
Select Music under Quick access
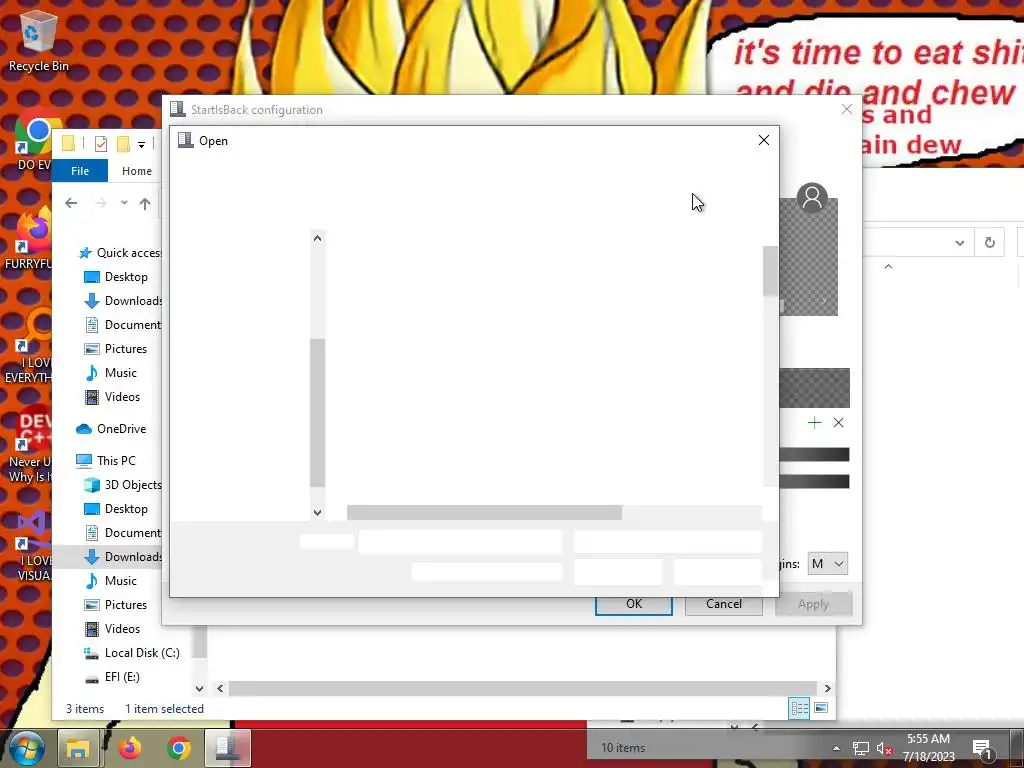click(111, 373)
